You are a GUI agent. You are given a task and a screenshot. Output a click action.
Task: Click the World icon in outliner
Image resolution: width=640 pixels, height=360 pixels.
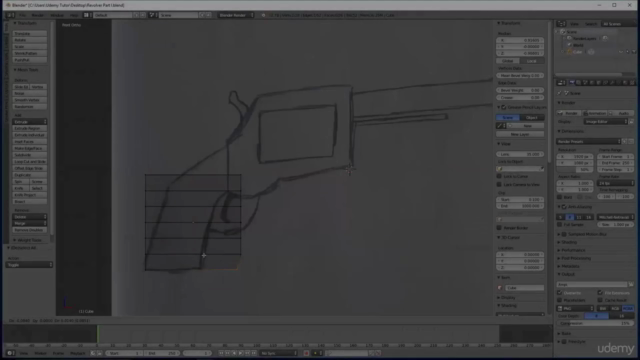point(569,45)
